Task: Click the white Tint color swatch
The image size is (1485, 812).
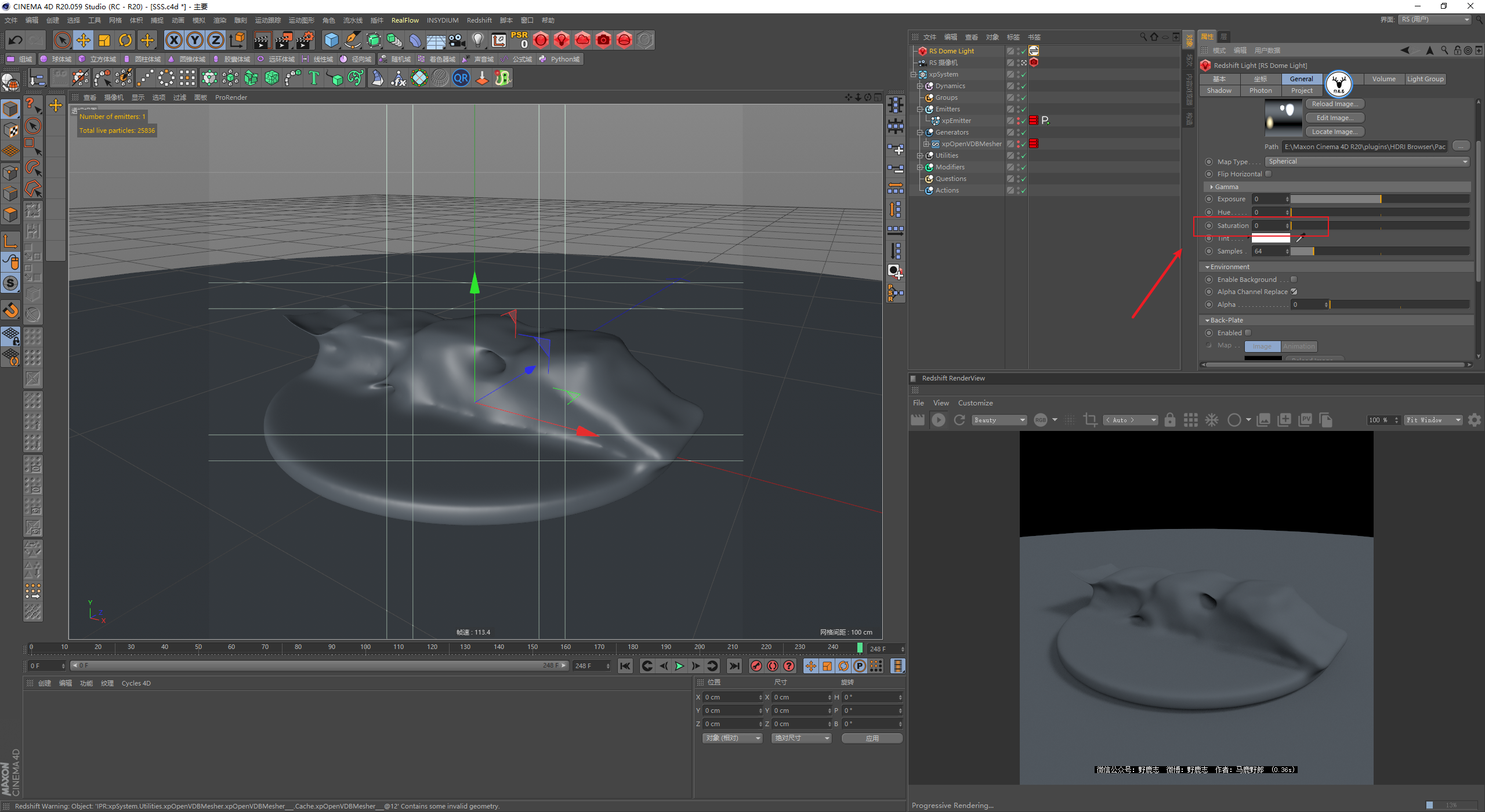Action: pyautogui.click(x=1270, y=238)
